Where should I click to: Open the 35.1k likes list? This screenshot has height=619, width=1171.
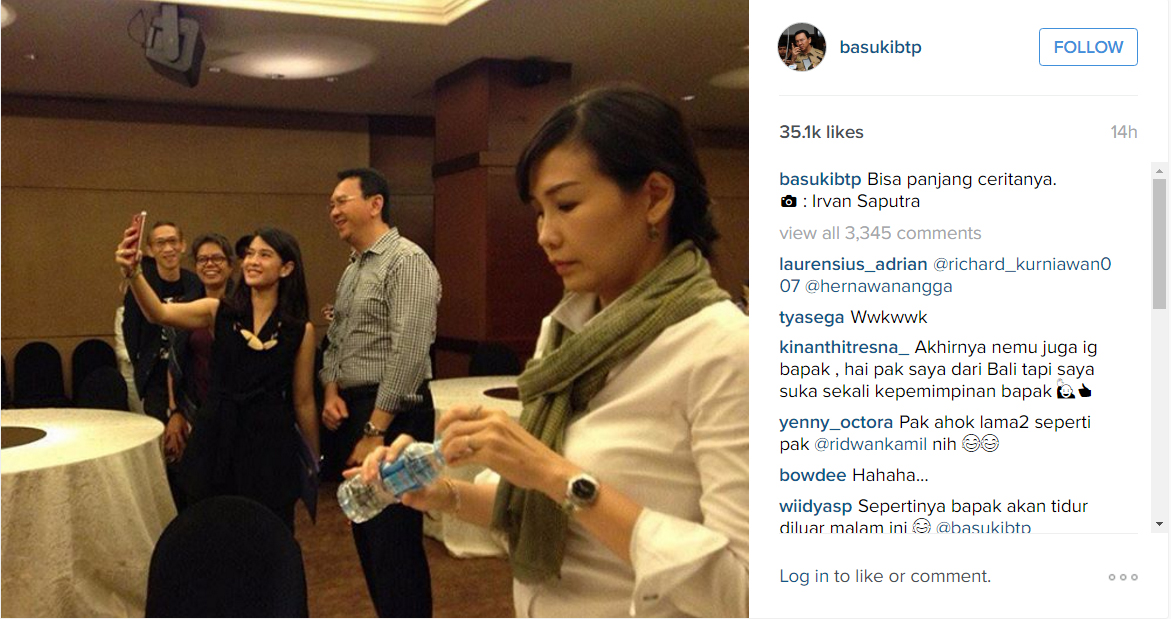[x=821, y=132]
